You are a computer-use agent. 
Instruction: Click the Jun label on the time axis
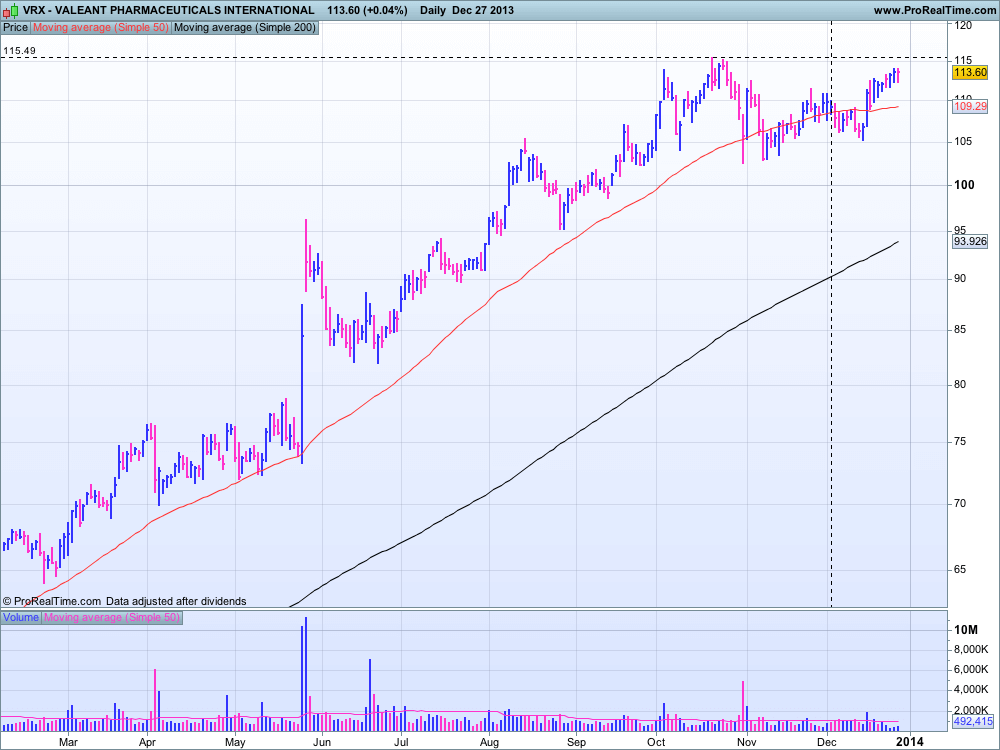tap(322, 742)
